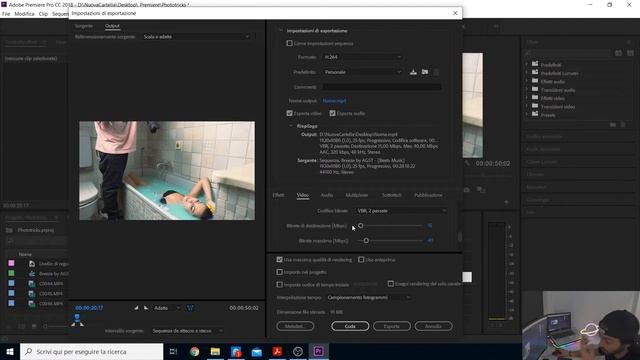Open the Interpolazione tempo dropdown
The width and height of the screenshot is (640, 360).
369,297
